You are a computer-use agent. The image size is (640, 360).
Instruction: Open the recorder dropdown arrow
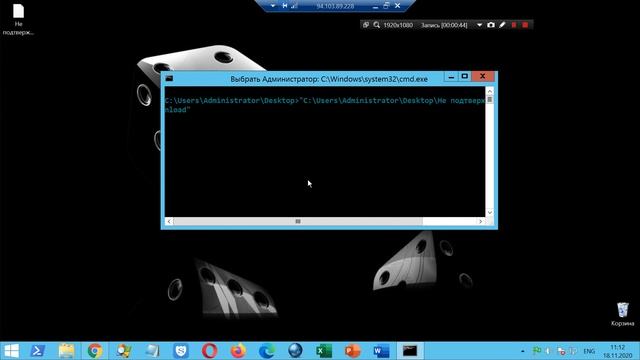click(x=480, y=25)
